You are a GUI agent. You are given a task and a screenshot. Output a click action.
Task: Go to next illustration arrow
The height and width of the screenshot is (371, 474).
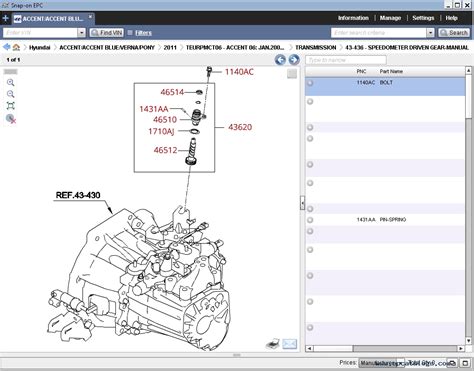point(294,60)
